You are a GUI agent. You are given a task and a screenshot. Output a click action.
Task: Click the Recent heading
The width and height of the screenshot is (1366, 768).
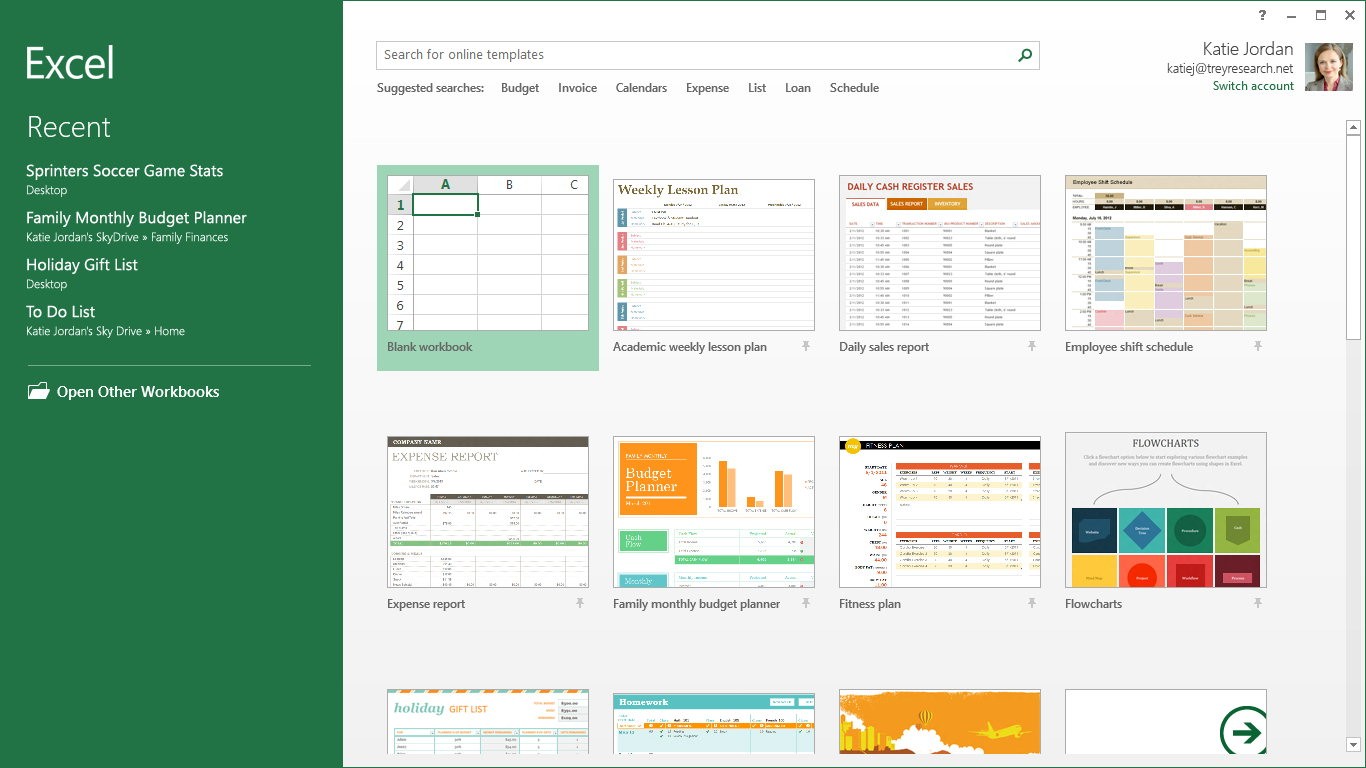click(x=68, y=127)
